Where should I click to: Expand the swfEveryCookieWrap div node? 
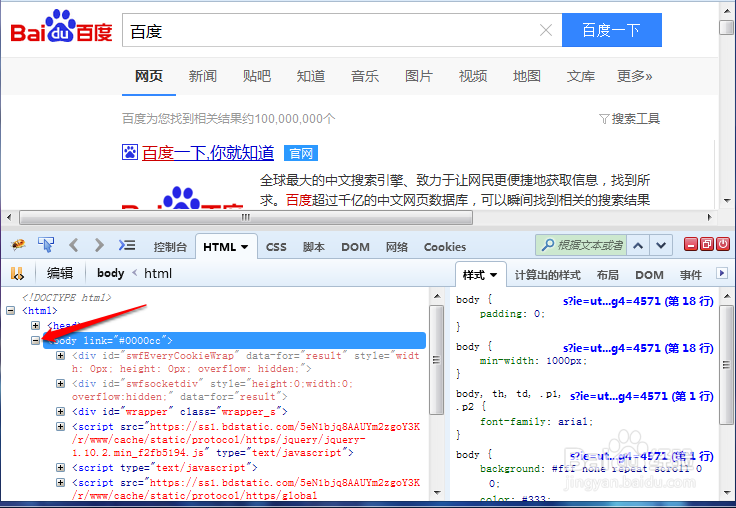point(61,355)
